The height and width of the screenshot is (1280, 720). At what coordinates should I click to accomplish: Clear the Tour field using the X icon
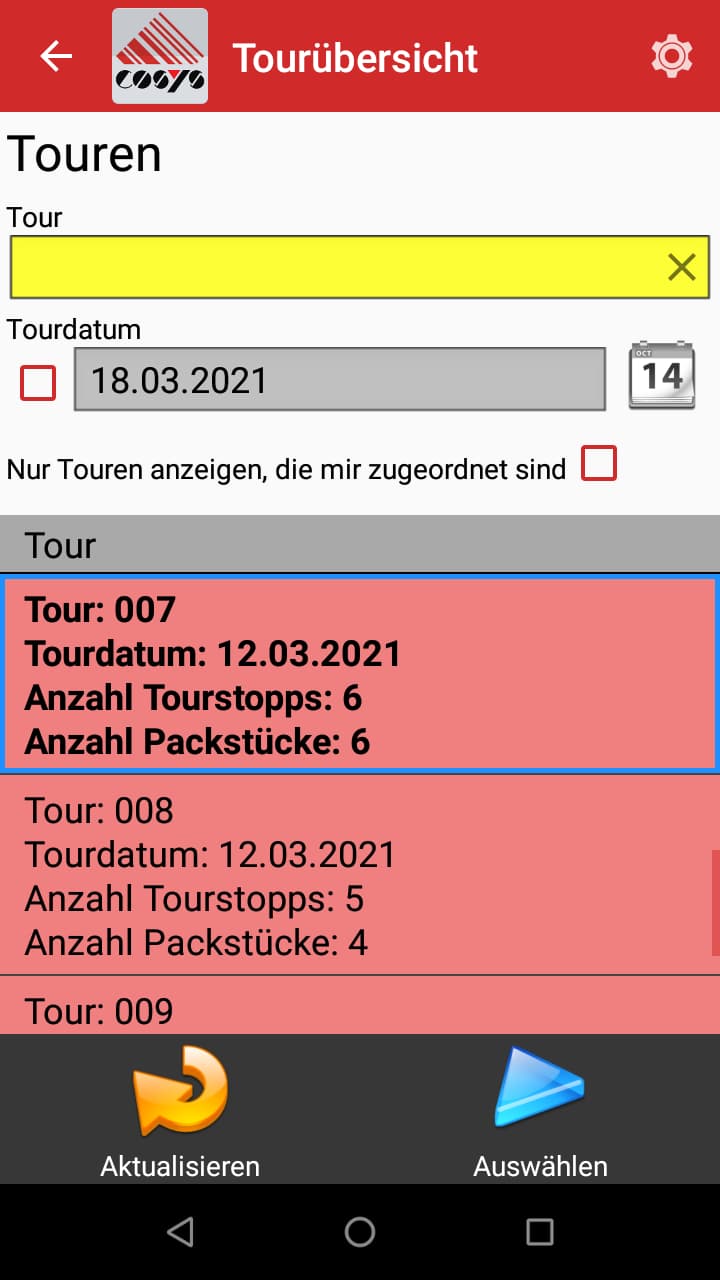pos(683,267)
